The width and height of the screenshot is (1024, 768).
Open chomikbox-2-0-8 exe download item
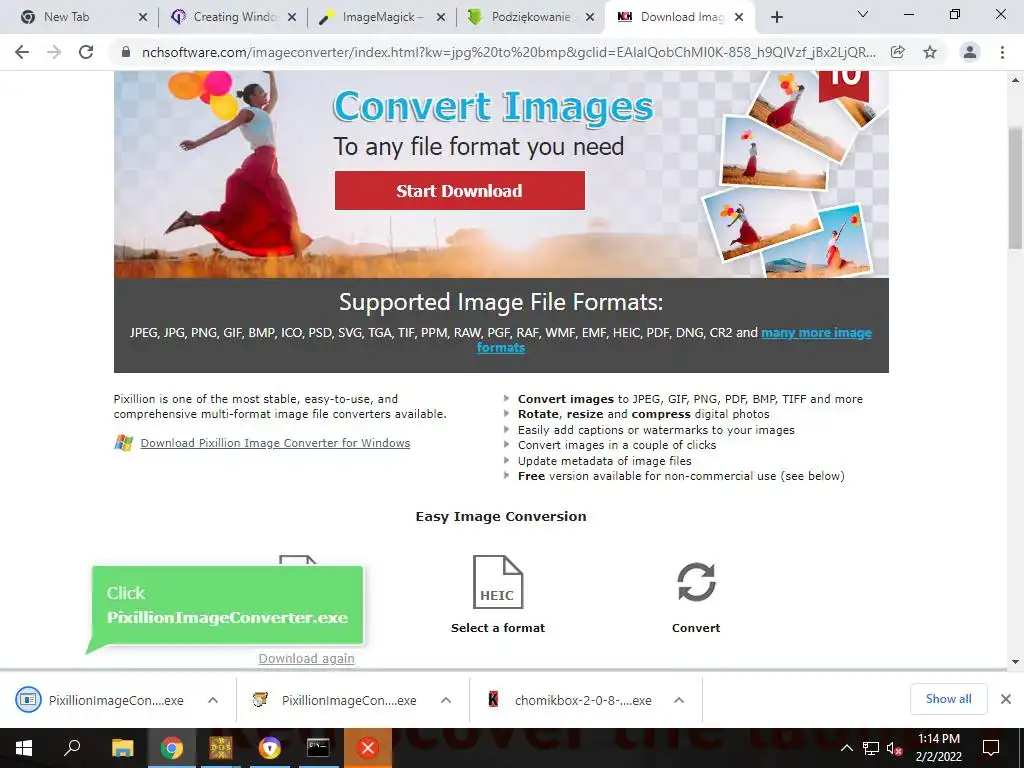pyautogui.click(x=570, y=700)
